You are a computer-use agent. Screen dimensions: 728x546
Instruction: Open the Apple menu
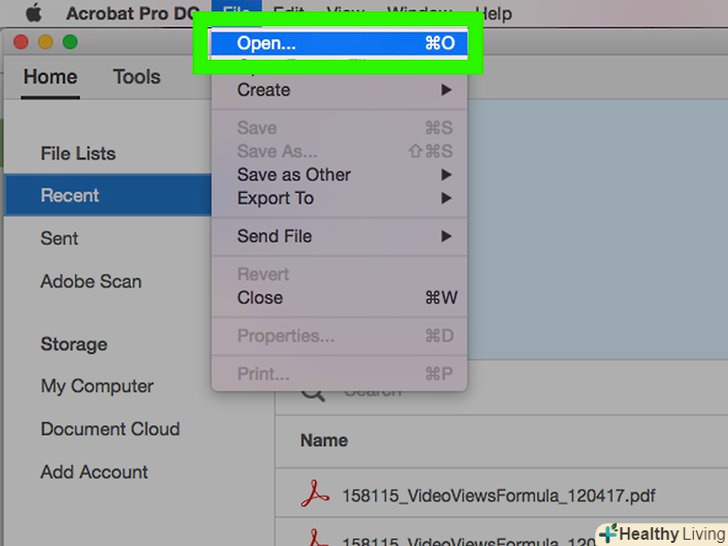coord(33,13)
